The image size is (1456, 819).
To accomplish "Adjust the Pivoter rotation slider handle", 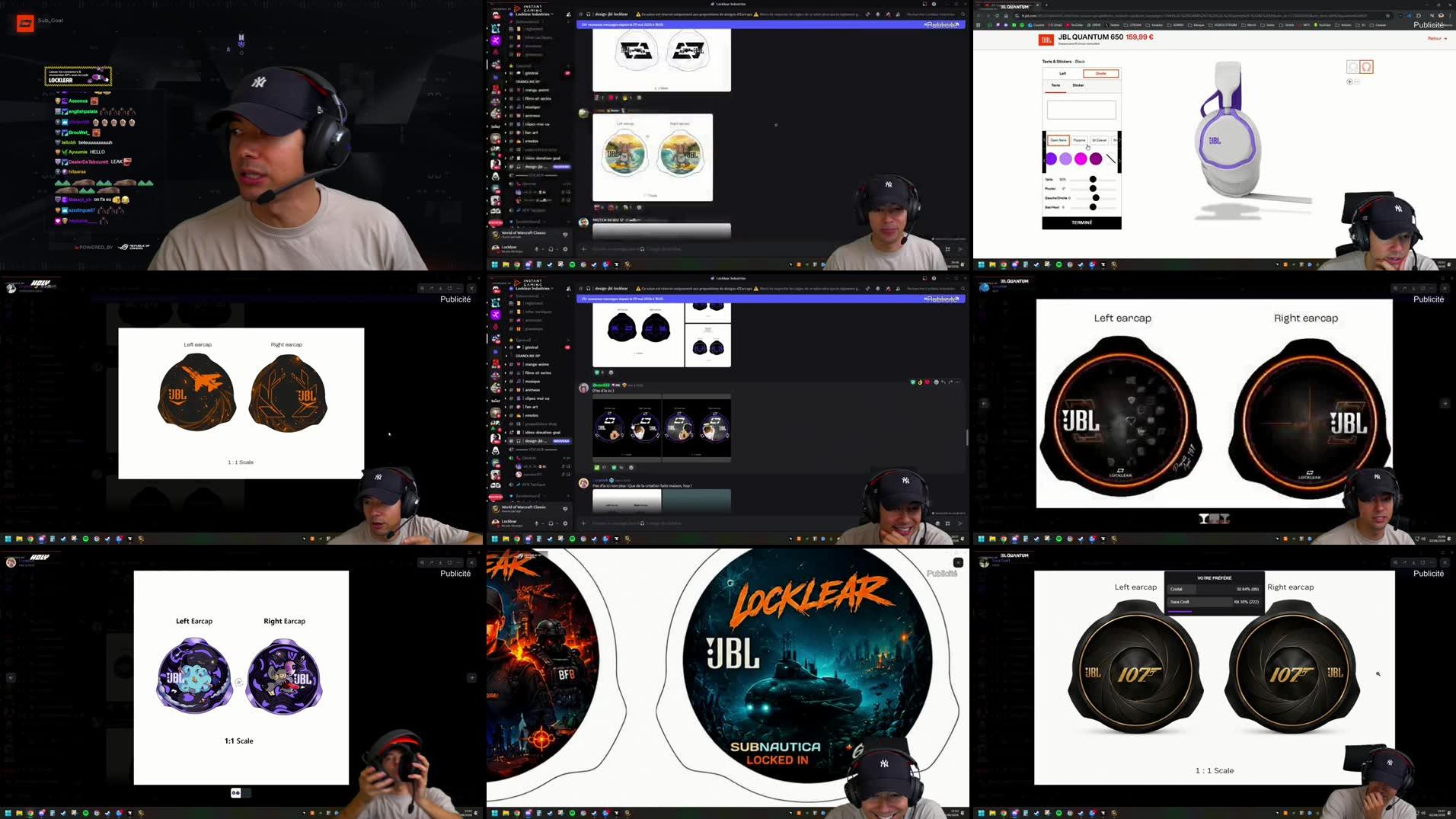I will pos(1093,189).
